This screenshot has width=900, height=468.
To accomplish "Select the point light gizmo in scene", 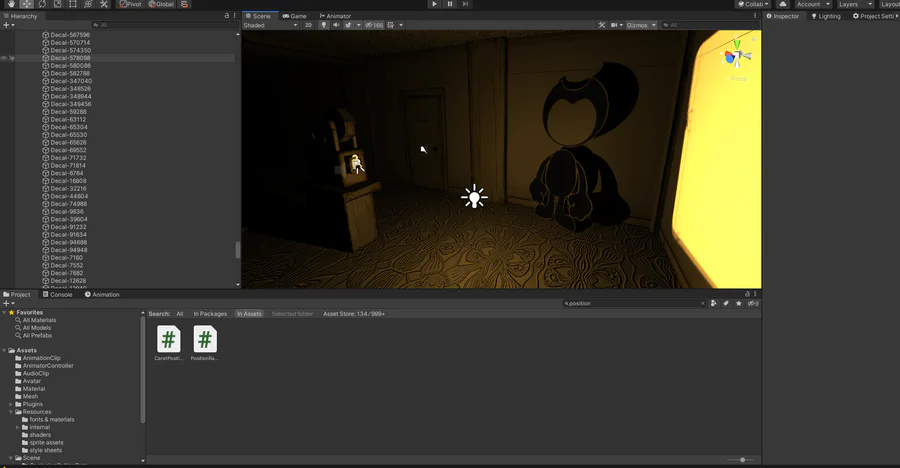I will pos(474,196).
